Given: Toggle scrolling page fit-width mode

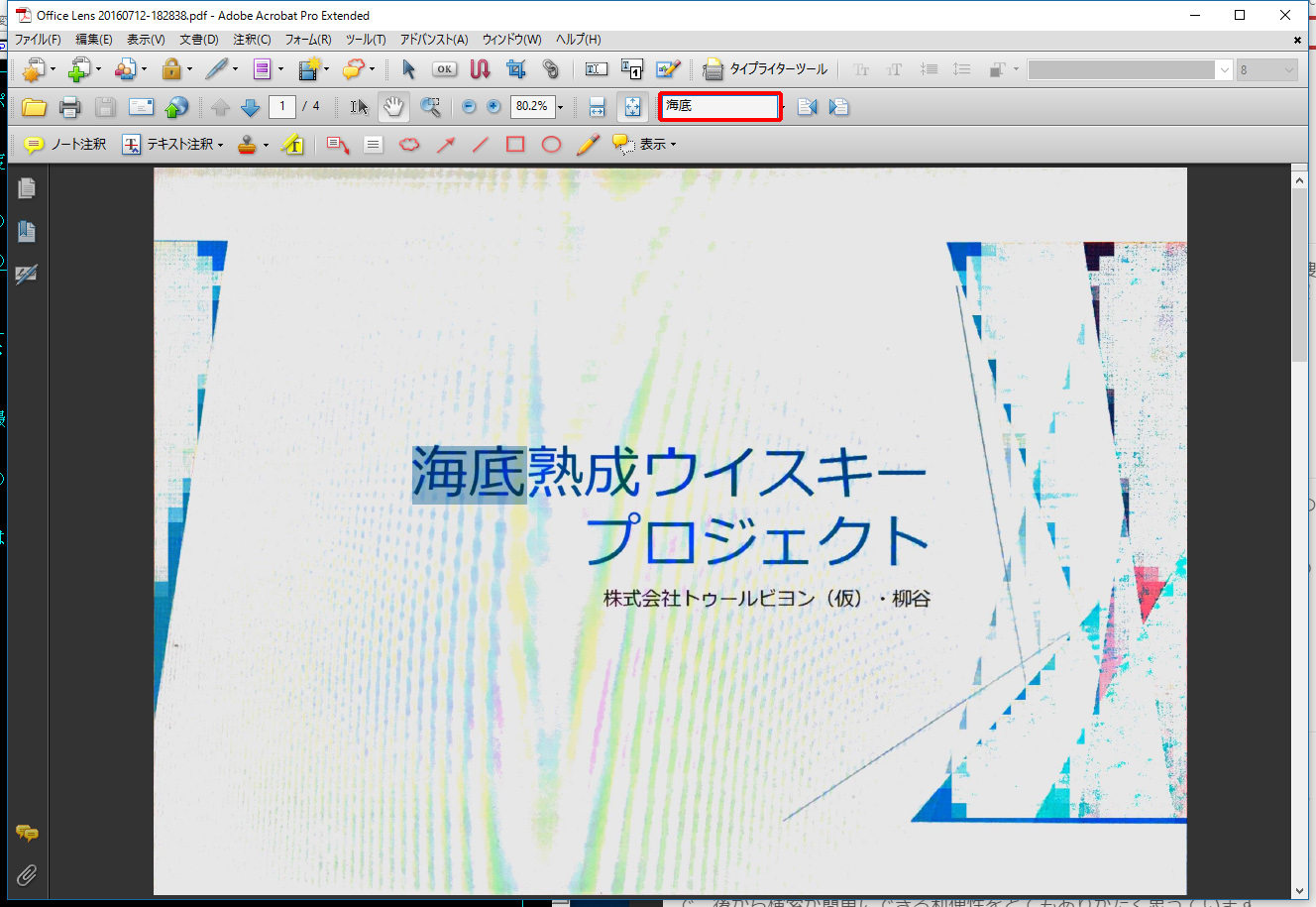Looking at the screenshot, I should pyautogui.click(x=597, y=107).
